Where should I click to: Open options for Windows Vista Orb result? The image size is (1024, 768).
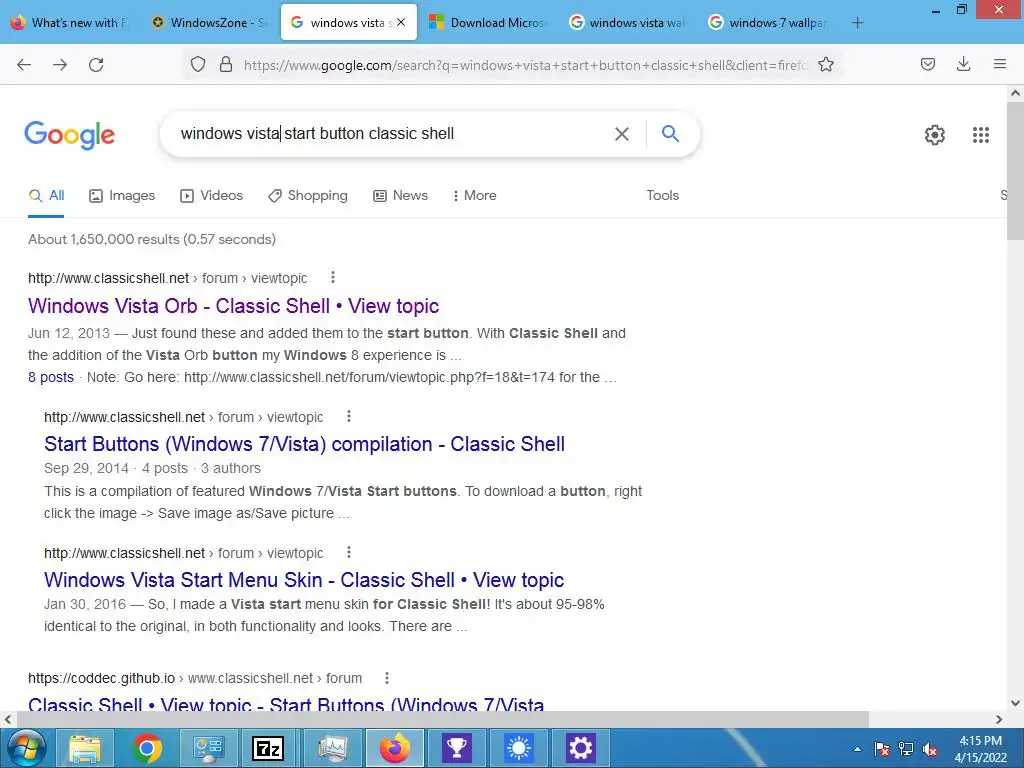(x=333, y=278)
